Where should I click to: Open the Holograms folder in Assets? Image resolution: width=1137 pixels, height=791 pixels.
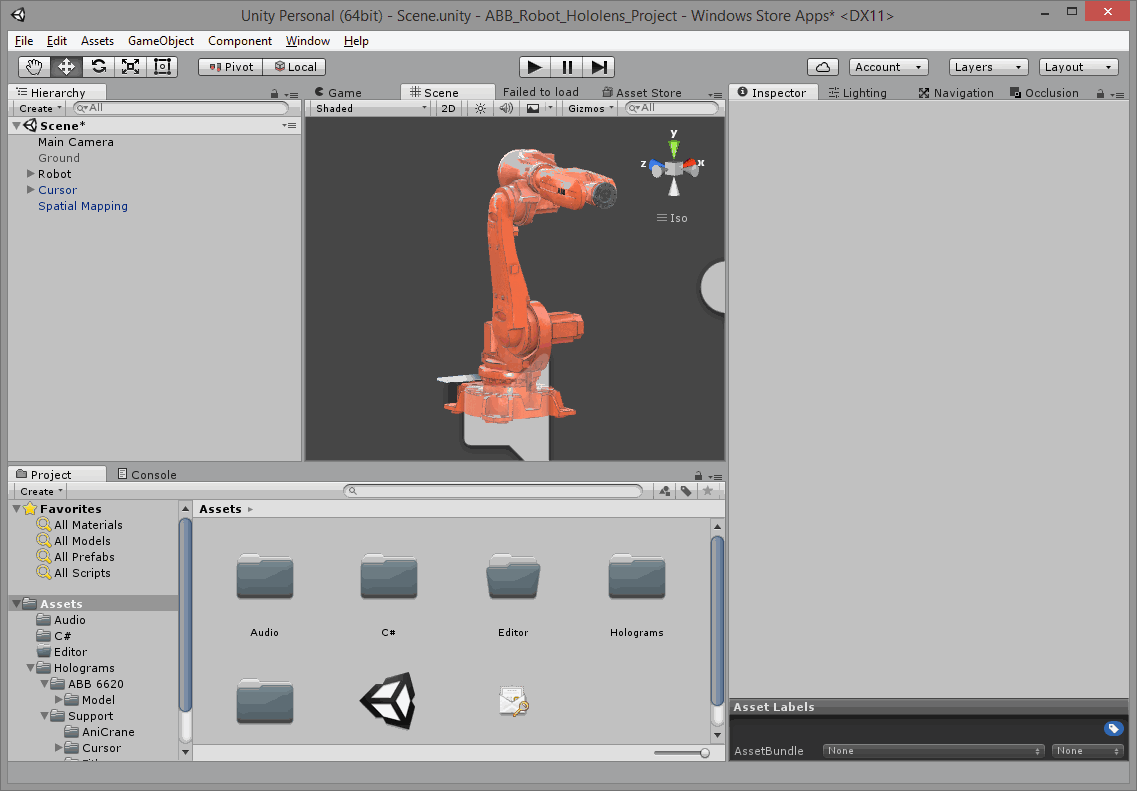pos(637,578)
